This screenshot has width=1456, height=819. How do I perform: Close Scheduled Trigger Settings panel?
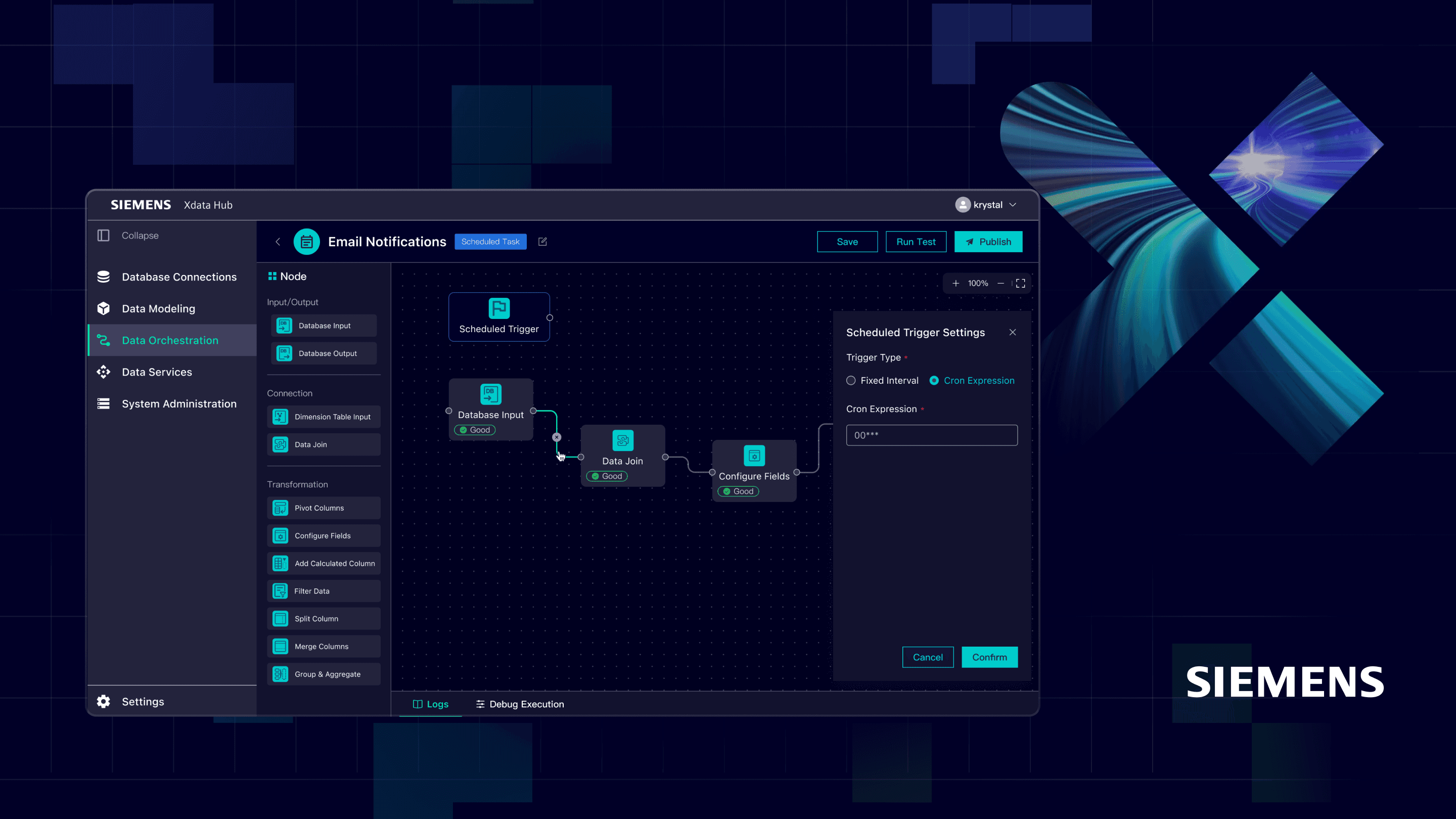tap(1012, 332)
